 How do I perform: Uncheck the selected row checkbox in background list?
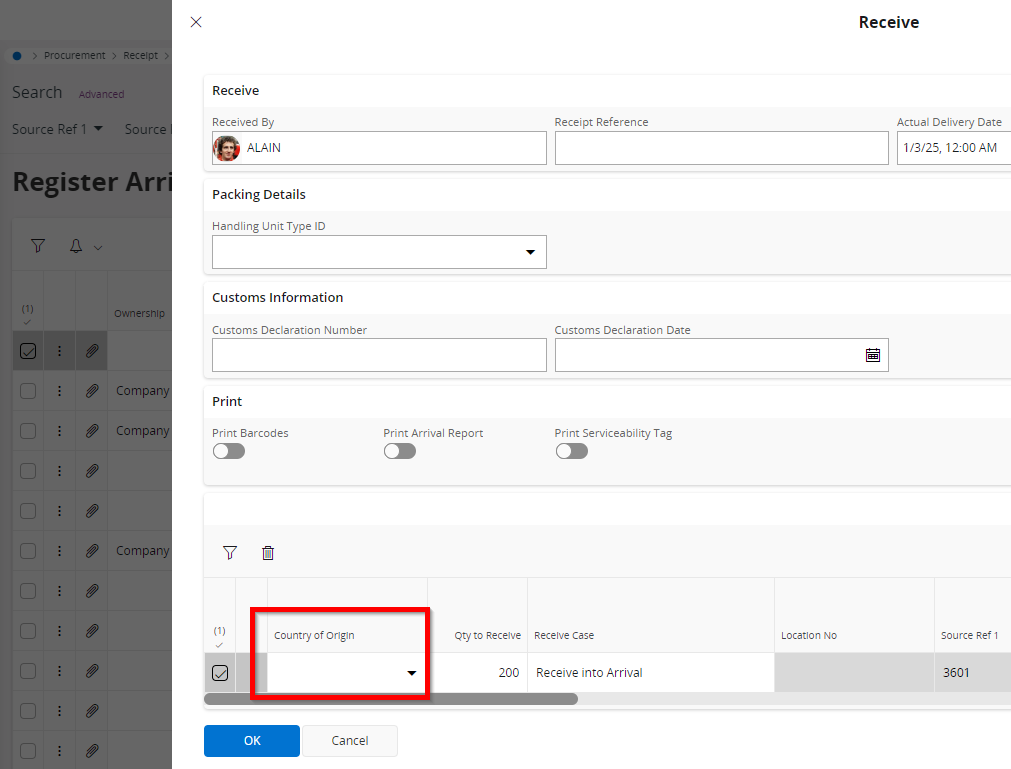pyautogui.click(x=28, y=351)
